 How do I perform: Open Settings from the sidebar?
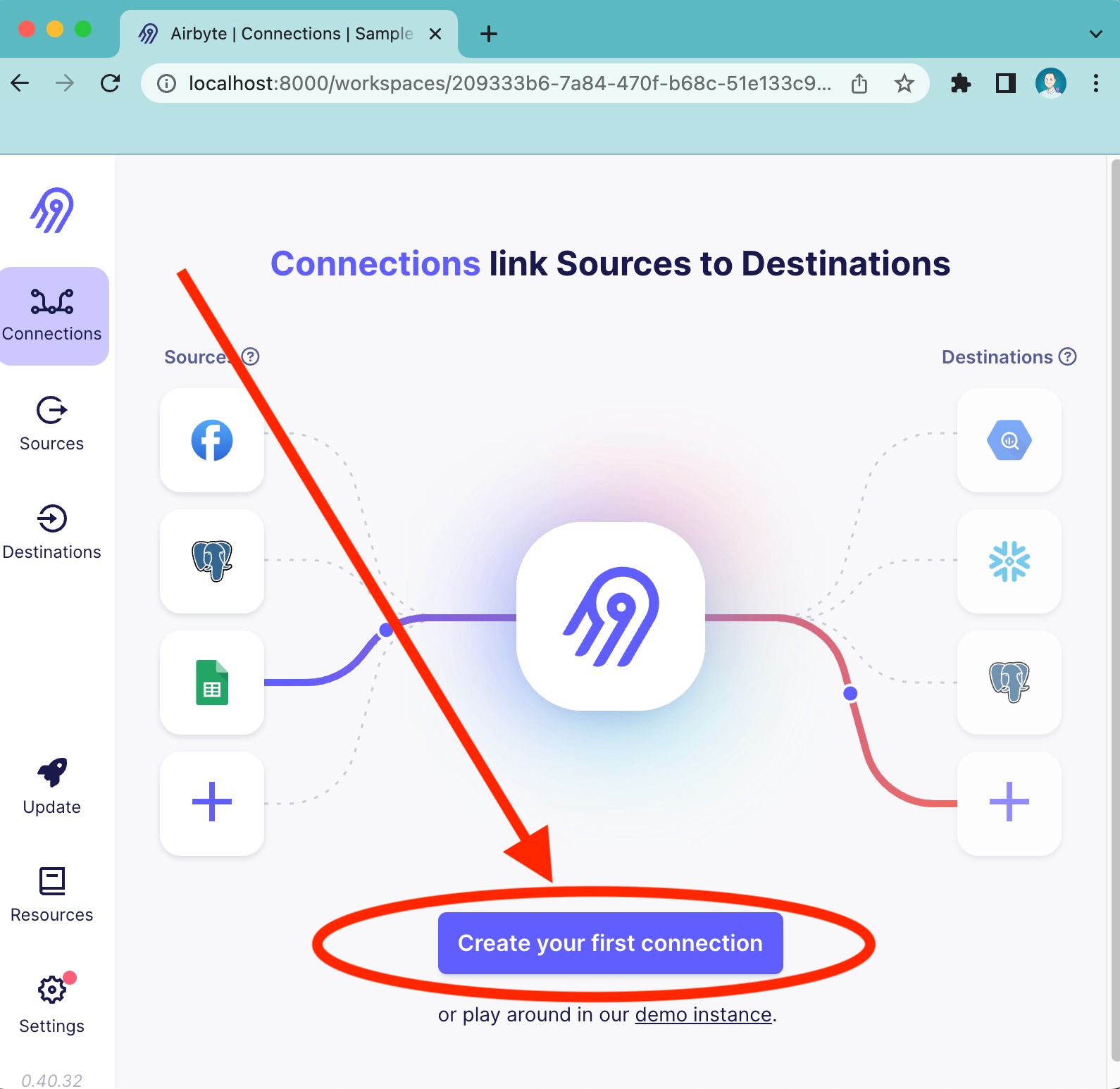52,1004
